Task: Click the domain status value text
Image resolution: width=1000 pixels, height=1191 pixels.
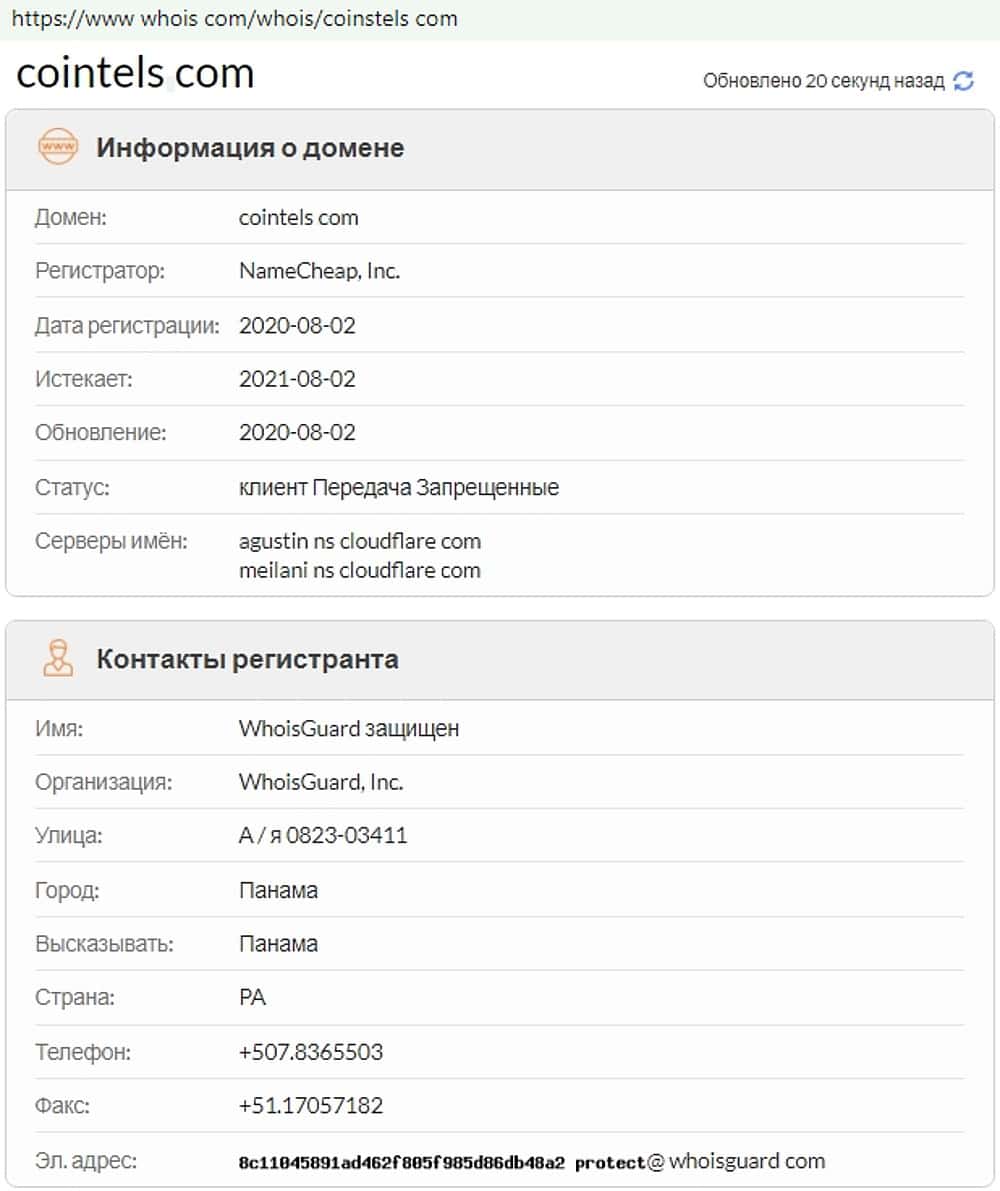Action: tap(399, 488)
